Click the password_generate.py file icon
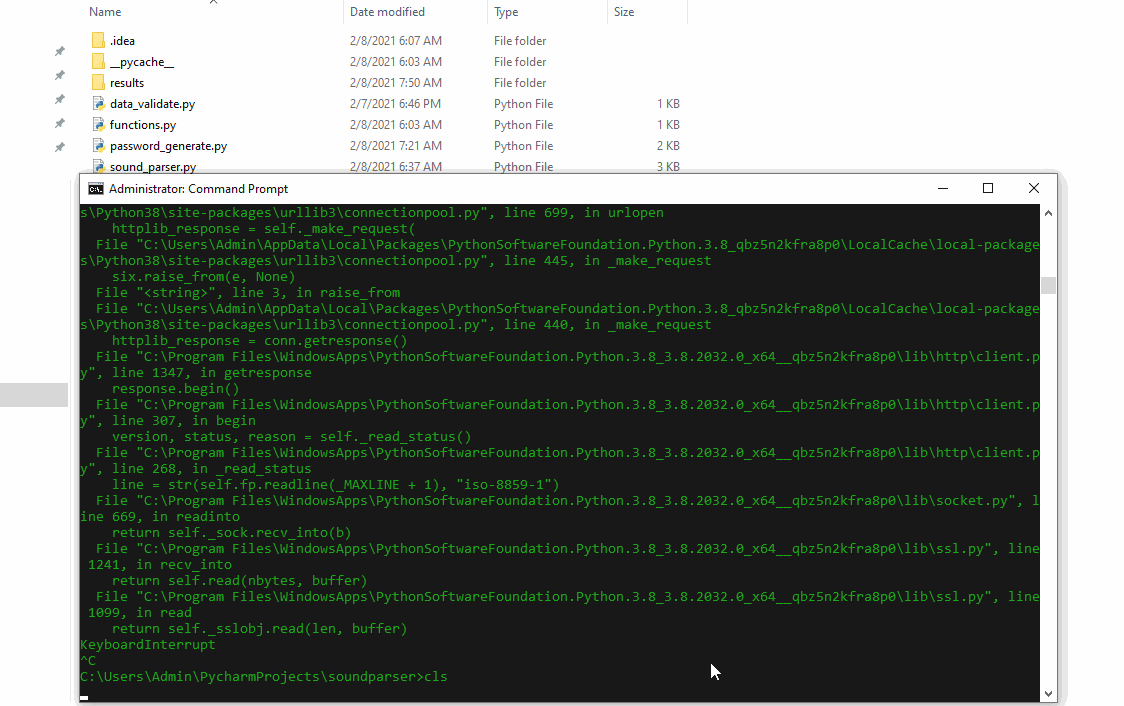This screenshot has width=1124, height=706. click(99, 146)
